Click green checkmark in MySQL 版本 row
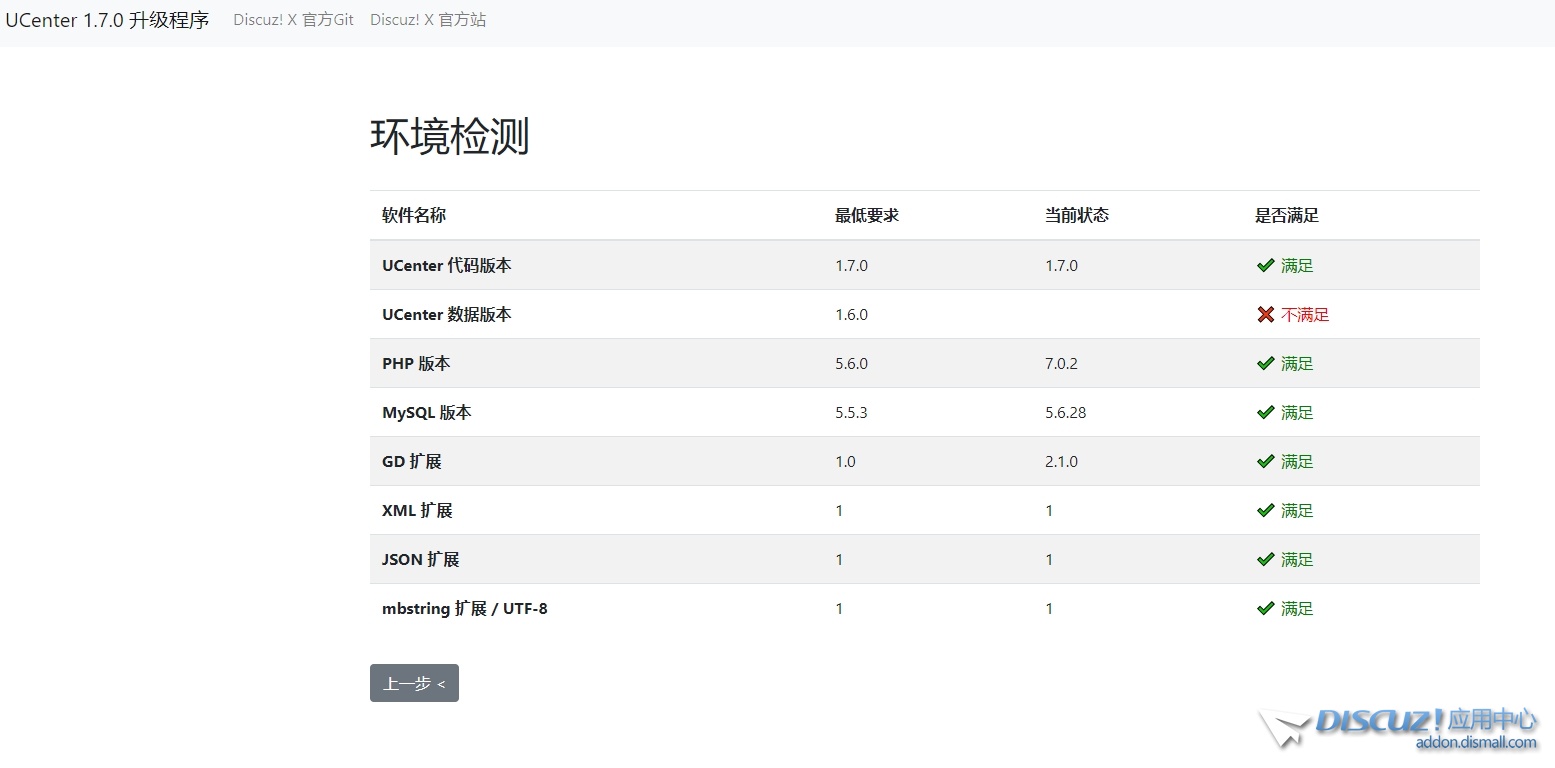 coord(1265,412)
